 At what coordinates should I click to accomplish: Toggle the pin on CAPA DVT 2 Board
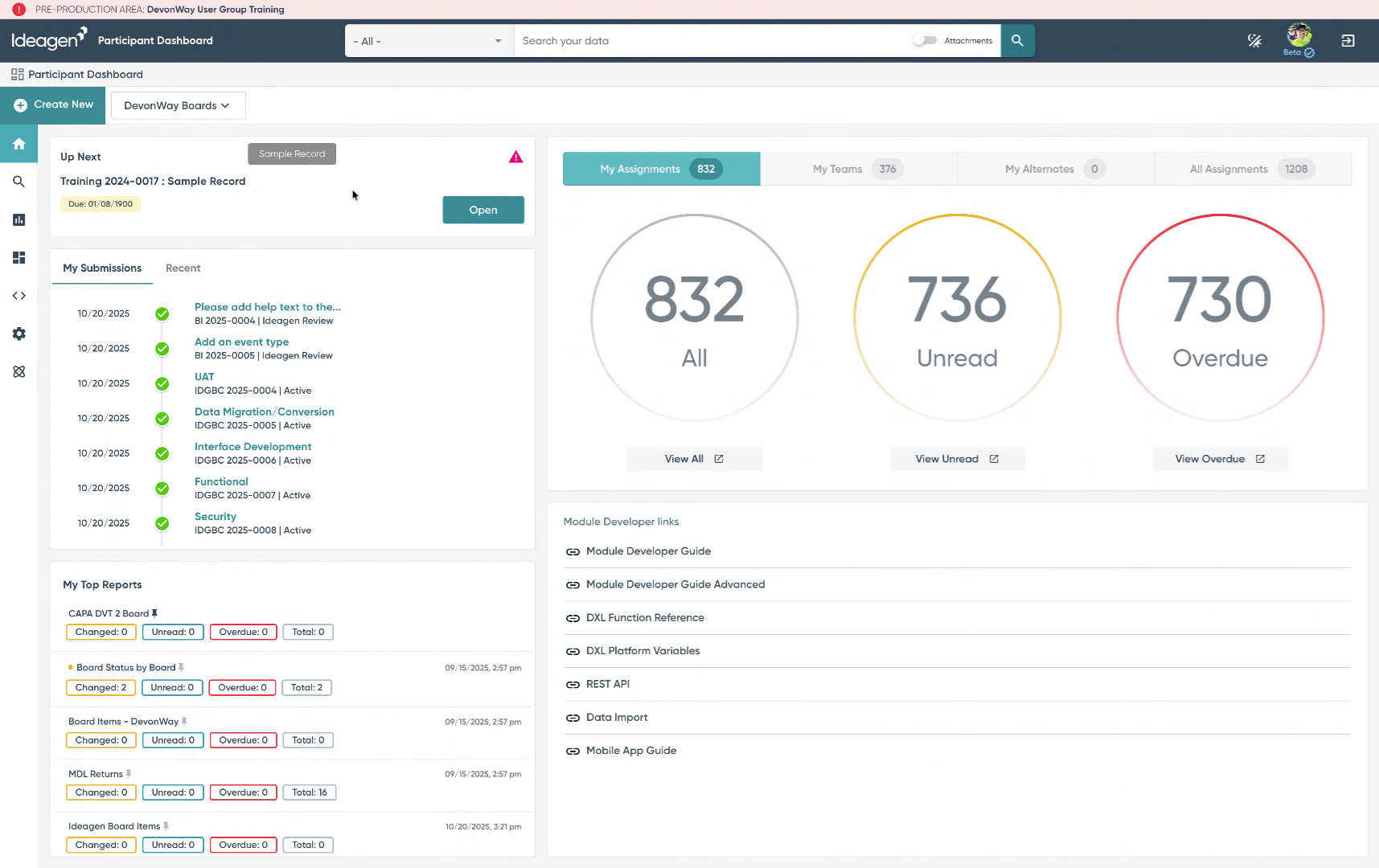(154, 613)
